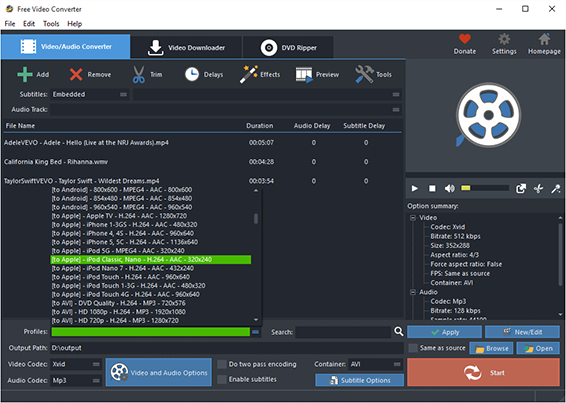Click the wand icon under preview

[x=555, y=188]
